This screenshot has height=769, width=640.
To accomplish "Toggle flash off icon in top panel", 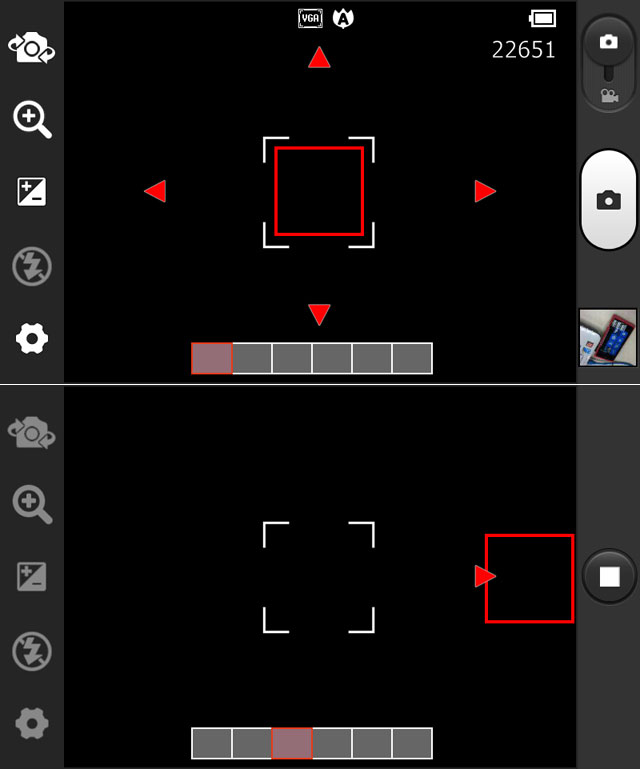I will (32, 267).
